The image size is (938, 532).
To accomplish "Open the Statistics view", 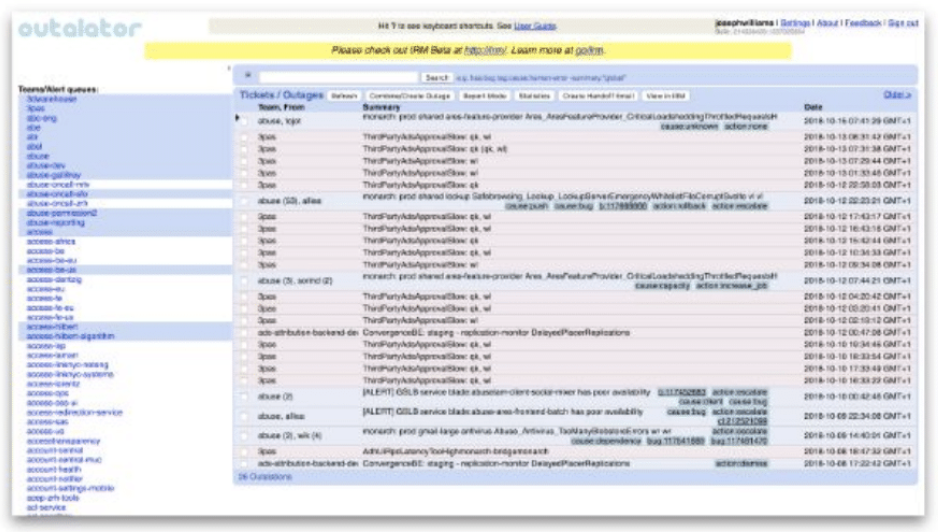I will [536, 96].
